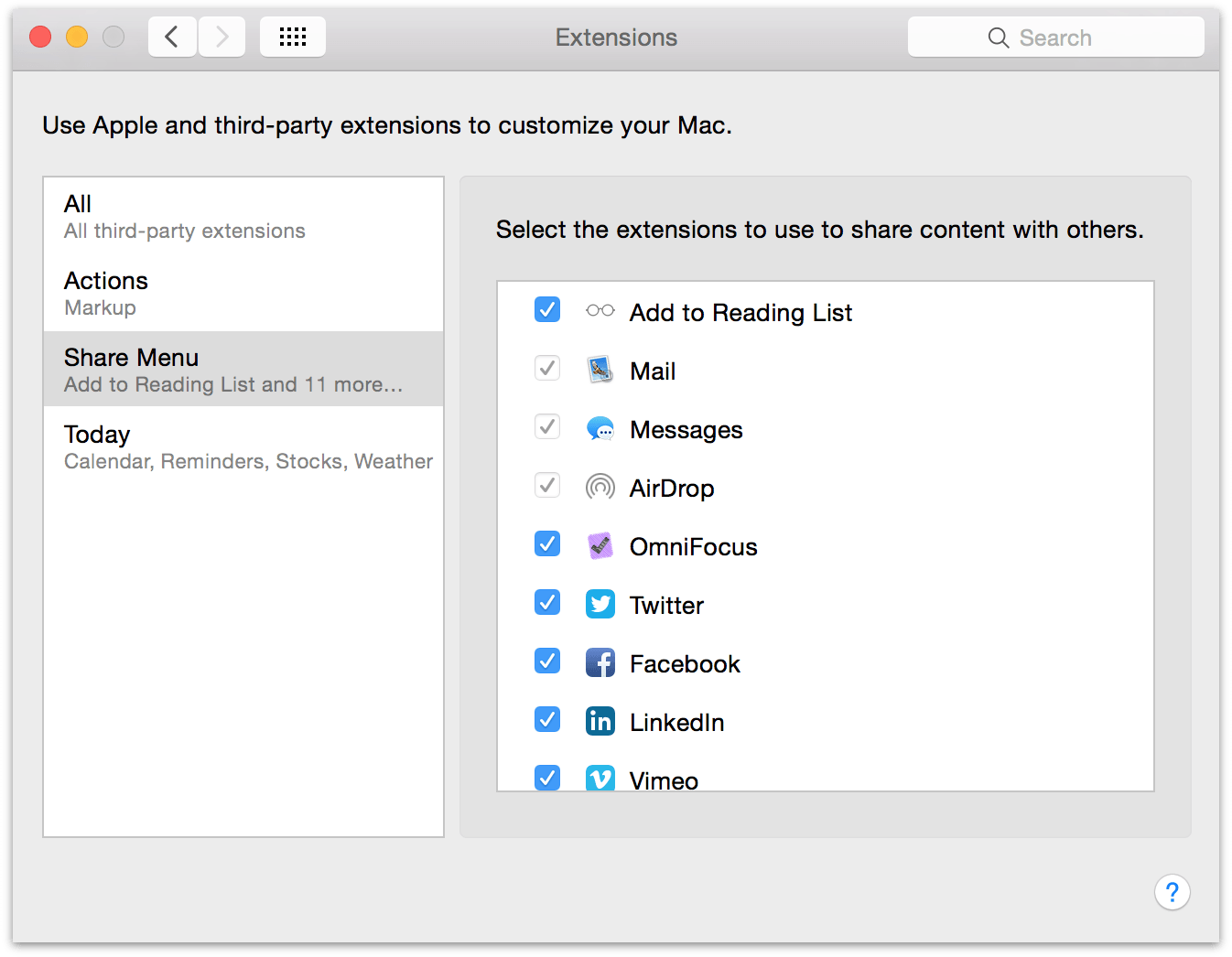Screen dimensions: 1232x957
Task: Click into the Search field
Action: pos(1056,38)
